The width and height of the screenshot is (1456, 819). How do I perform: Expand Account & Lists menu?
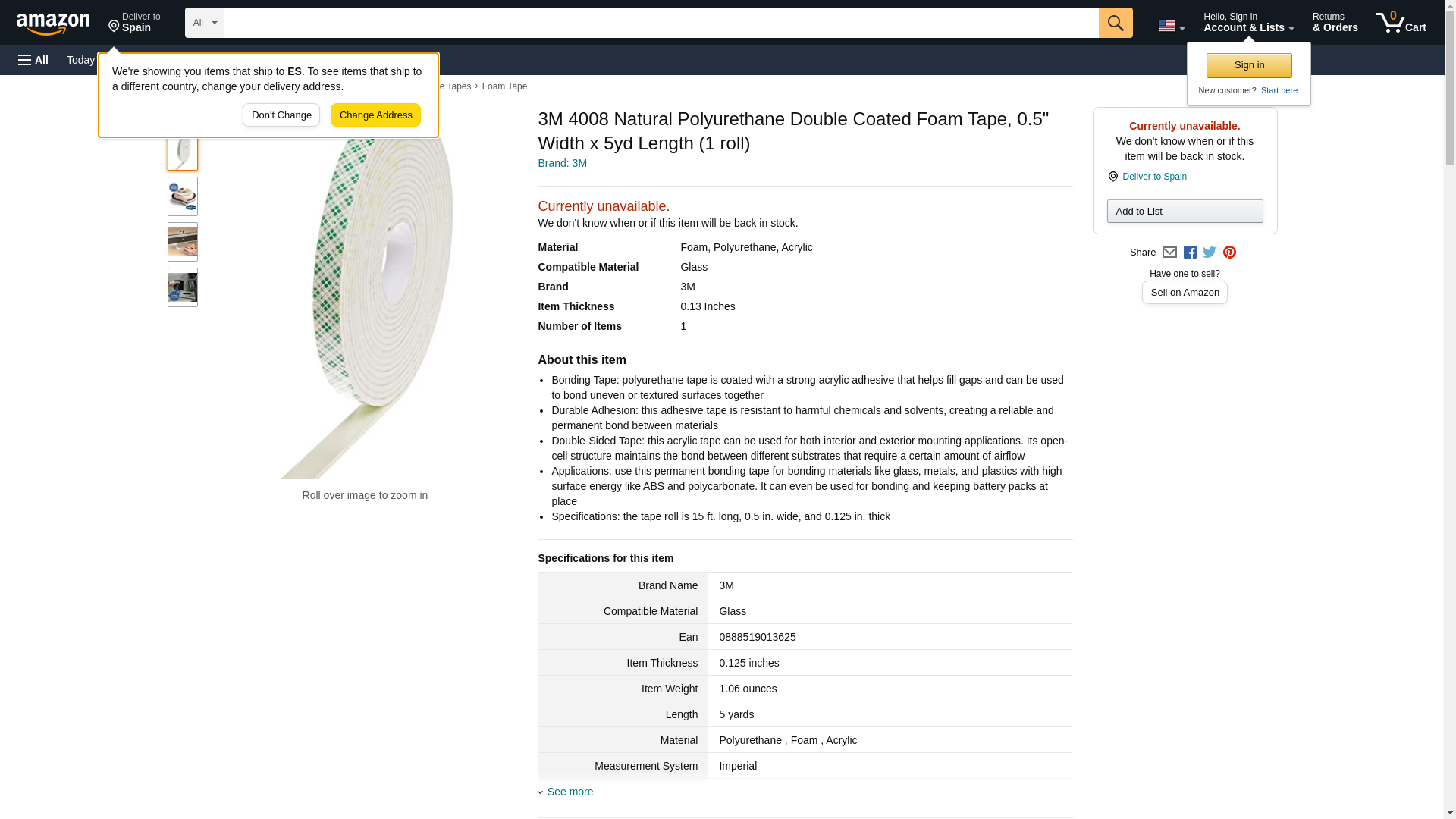[x=1248, y=23]
